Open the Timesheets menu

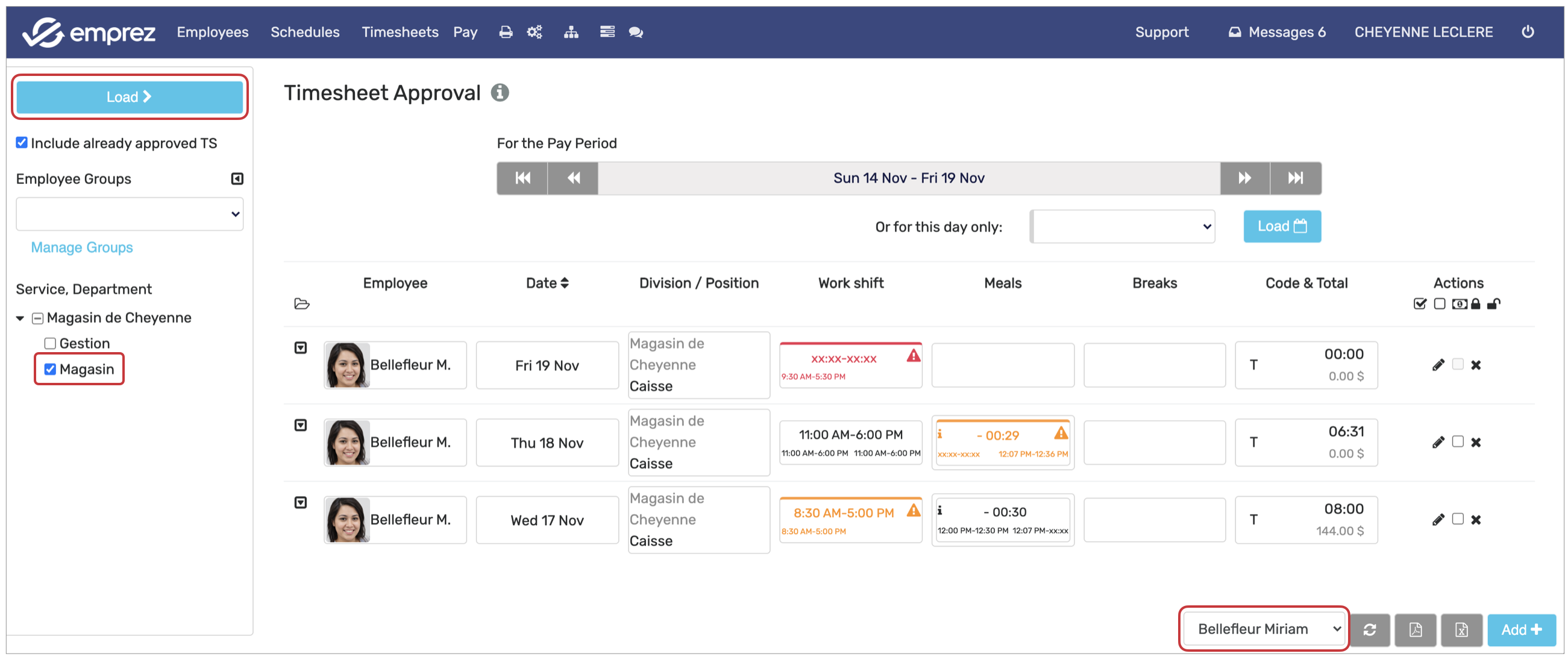(x=400, y=33)
